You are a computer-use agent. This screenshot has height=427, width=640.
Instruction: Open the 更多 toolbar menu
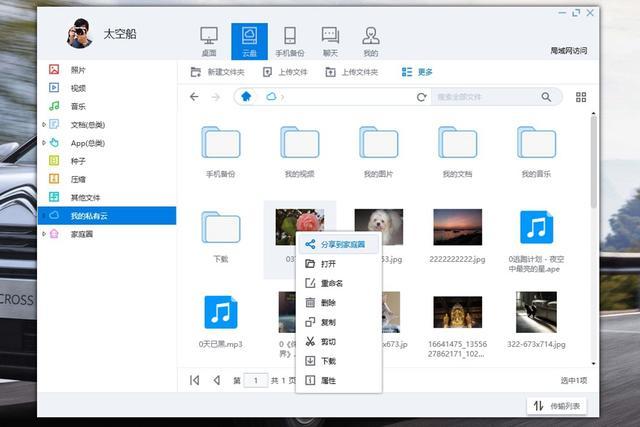pos(417,72)
